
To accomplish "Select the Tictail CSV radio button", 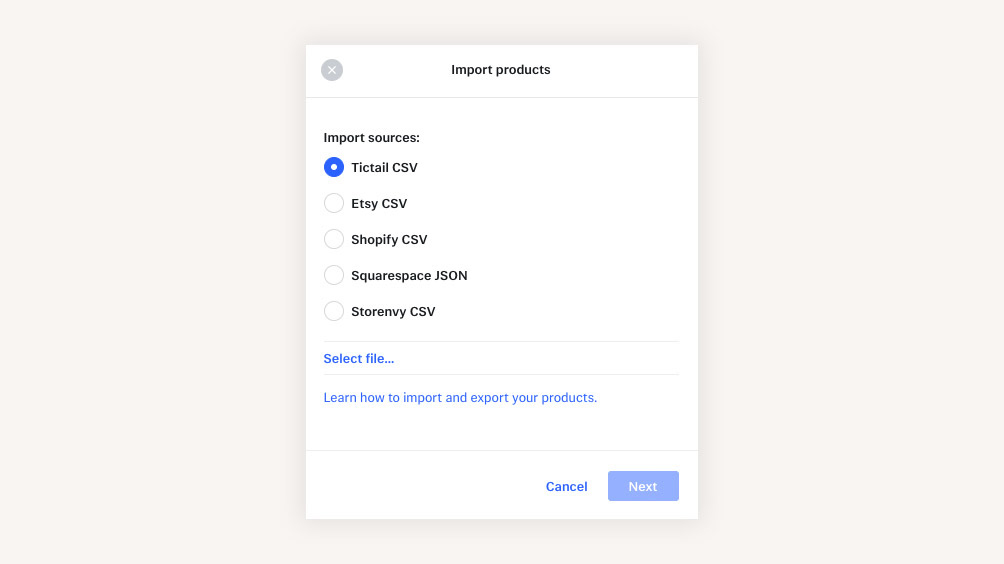I will point(334,167).
